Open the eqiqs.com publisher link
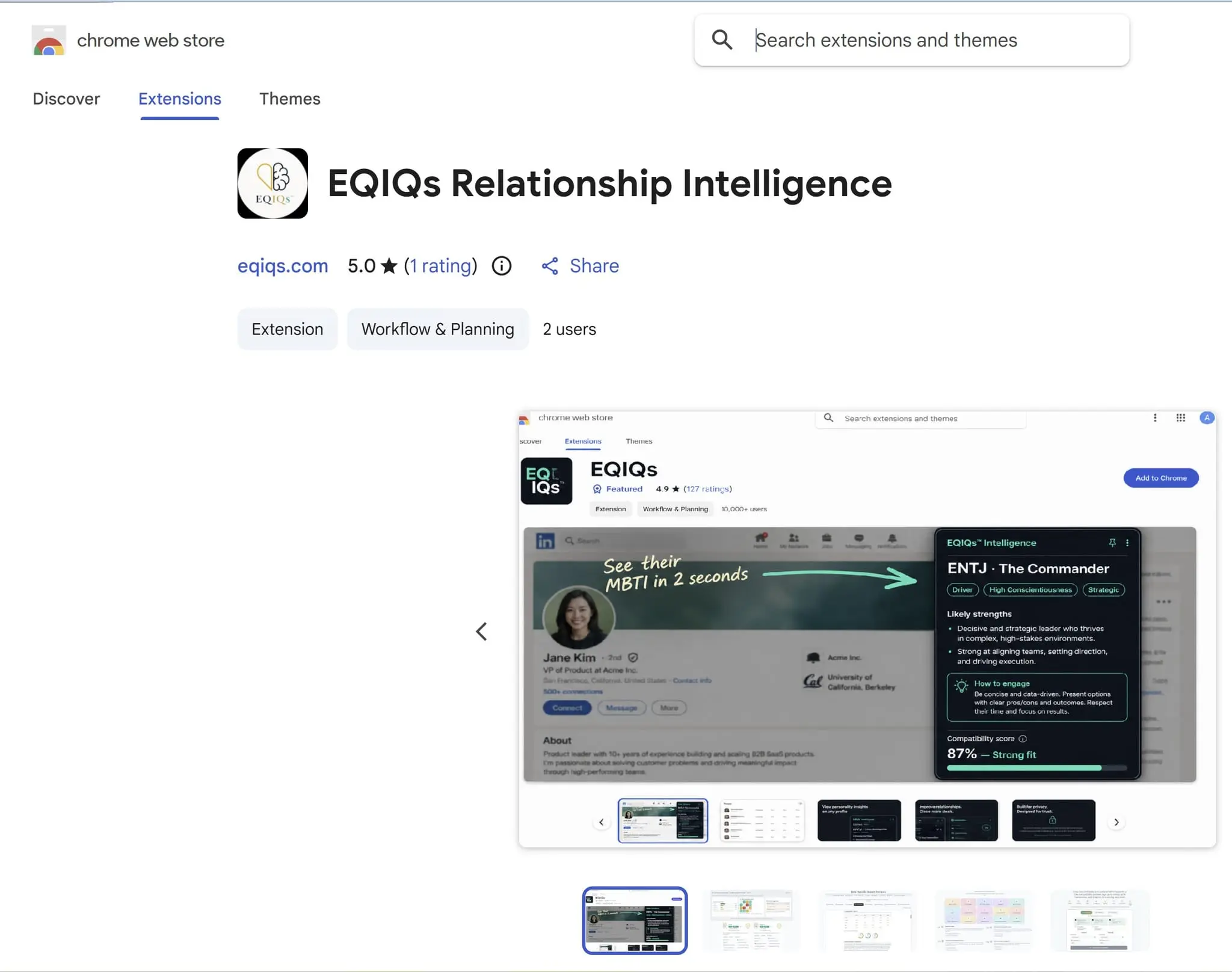Viewport: 1232px width, 972px height. 283,266
